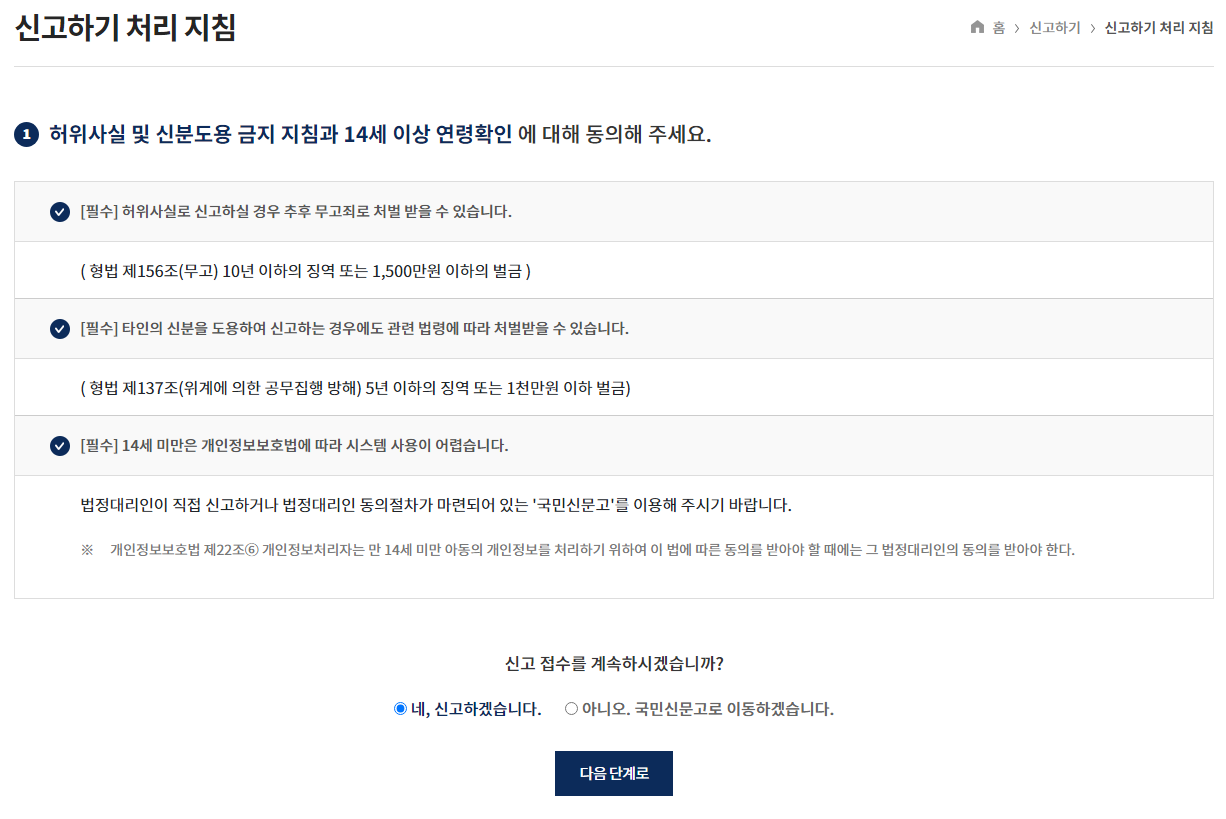This screenshot has width=1226, height=819.
Task: Choose the '아니오. 국민신문고로 이동하겠습니다' option
Action: [570, 709]
